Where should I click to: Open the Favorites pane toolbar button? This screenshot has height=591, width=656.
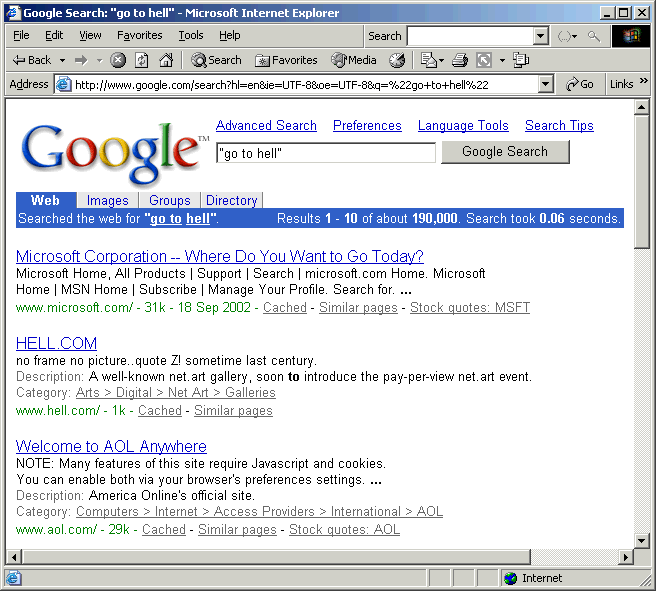tap(286, 60)
